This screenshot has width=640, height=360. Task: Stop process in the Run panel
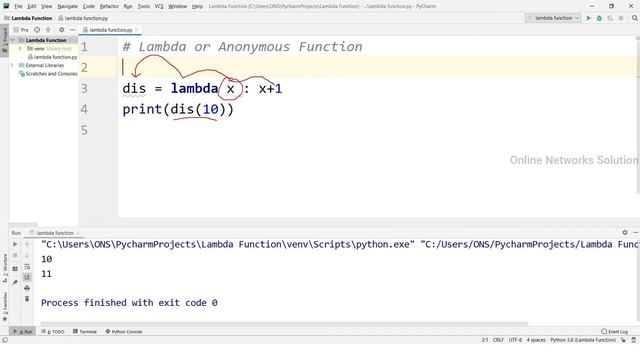15,255
